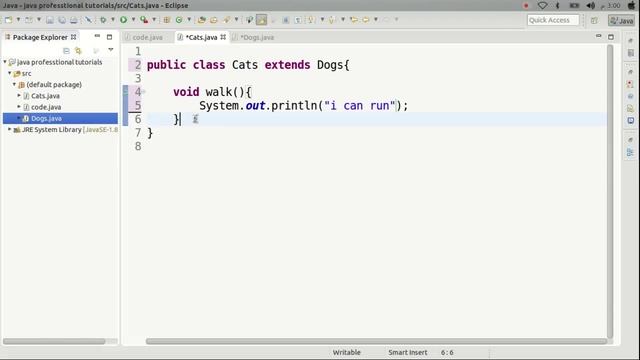Collapse the src folder node
The image size is (640, 360).
tap(10, 73)
